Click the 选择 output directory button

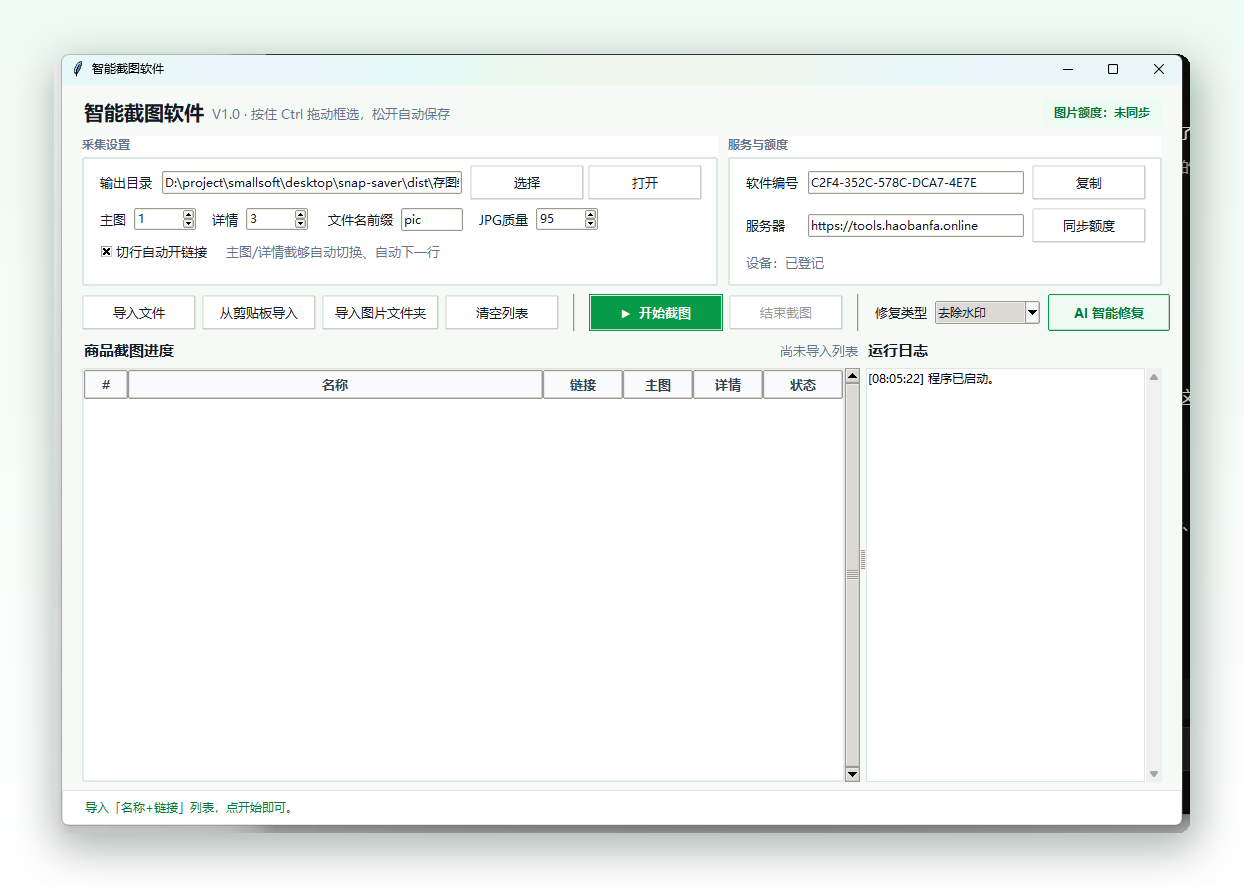point(527,183)
